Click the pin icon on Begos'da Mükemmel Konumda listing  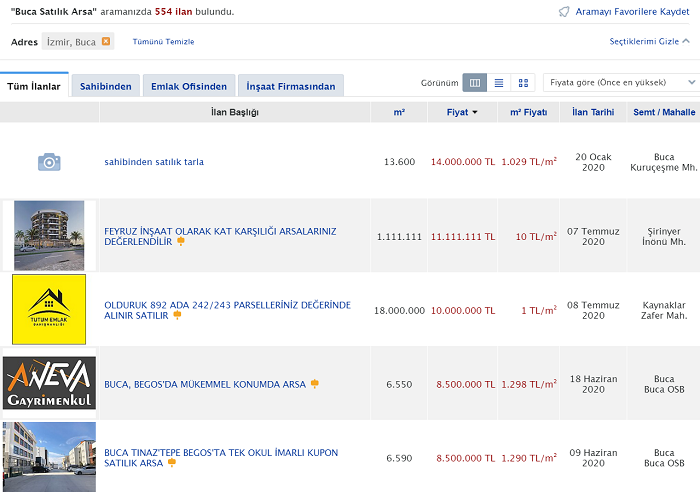tap(314, 383)
